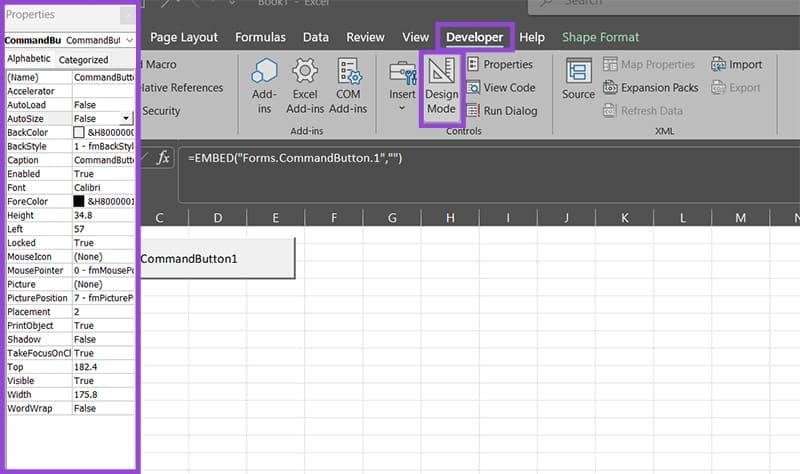The image size is (800, 474).
Task: Click the ForeColor black color swatch
Action: 80,201
